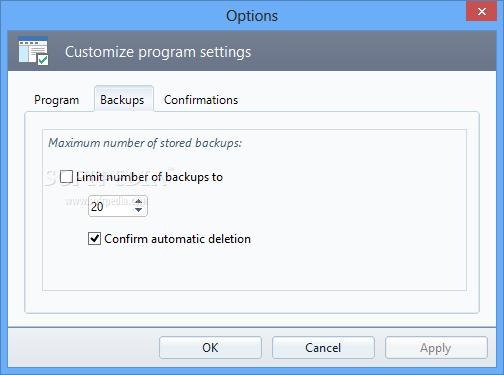The height and width of the screenshot is (375, 504).
Task: Click the Options title bar text
Action: point(252,16)
